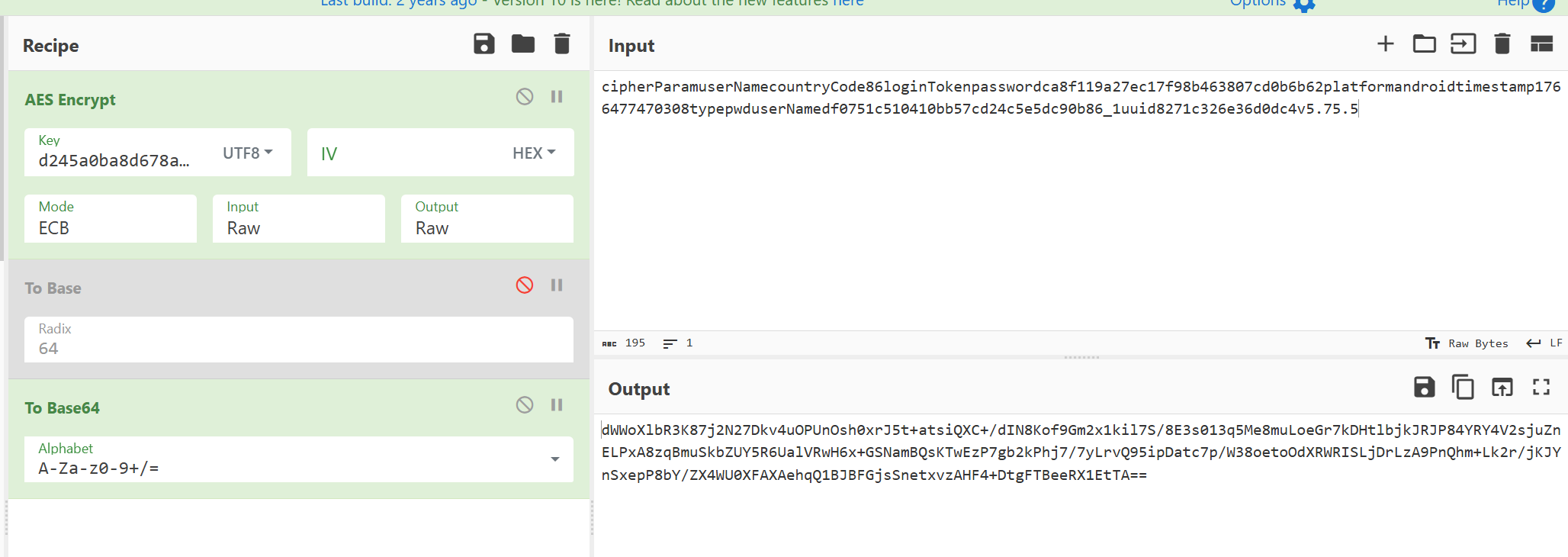The width and height of the screenshot is (1568, 557).
Task: Disable the AES Encrypt operation
Action: coord(525,97)
